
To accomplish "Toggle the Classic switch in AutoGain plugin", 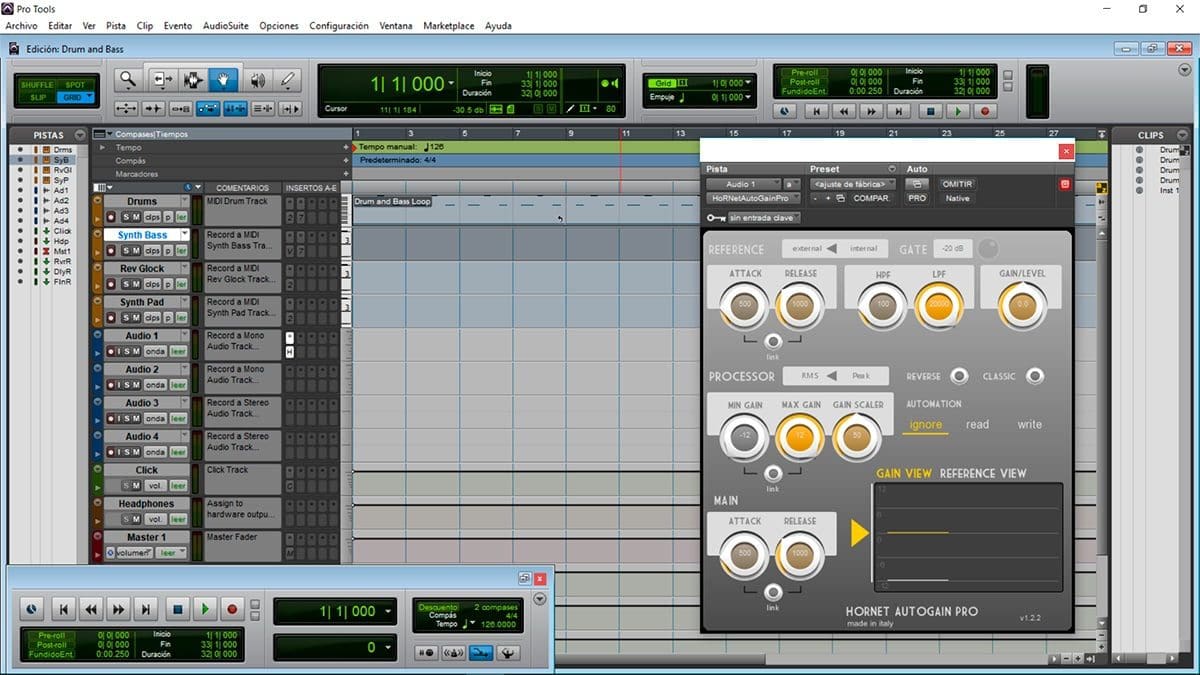I will (1035, 376).
